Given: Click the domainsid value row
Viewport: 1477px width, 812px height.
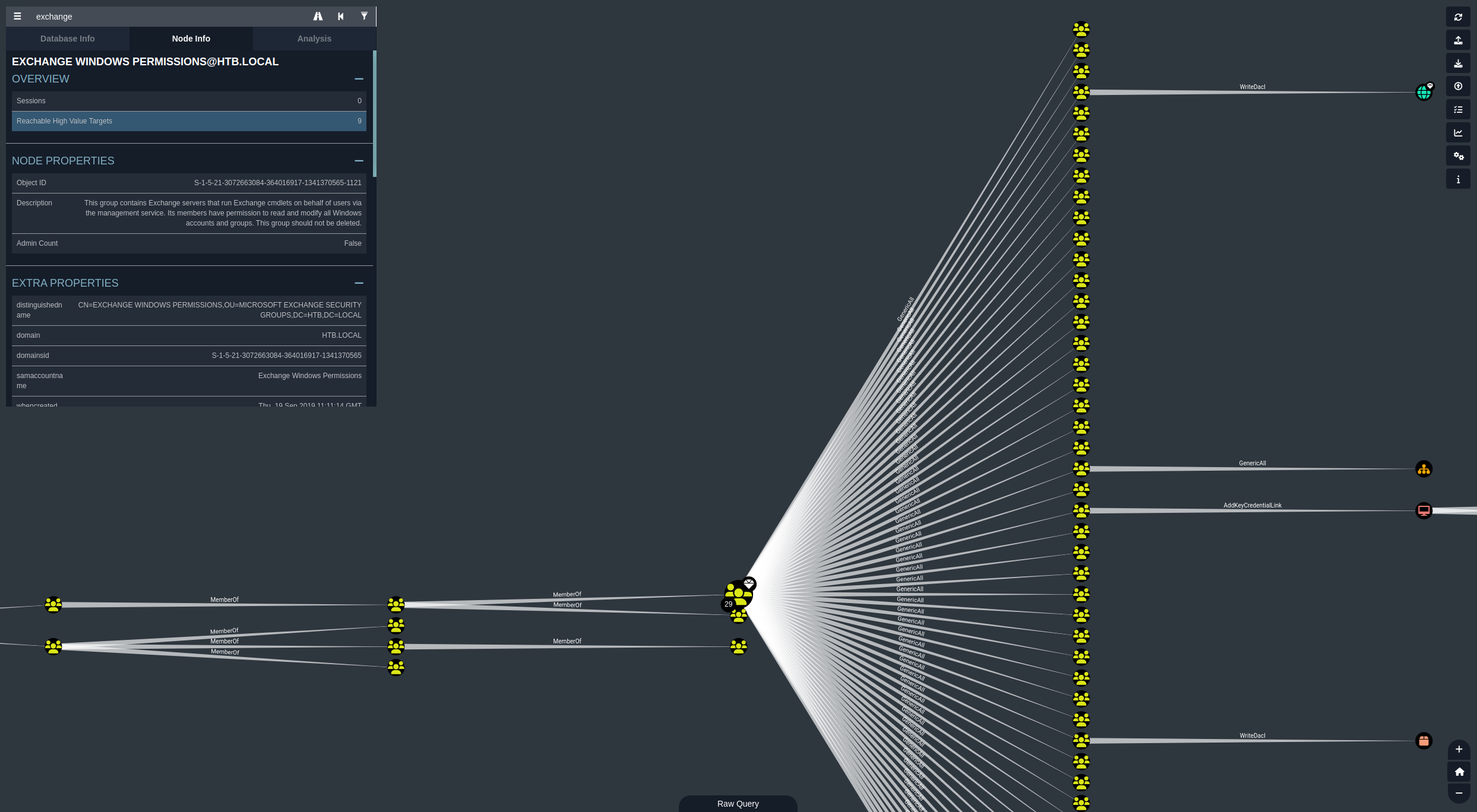Looking at the screenshot, I should [189, 356].
